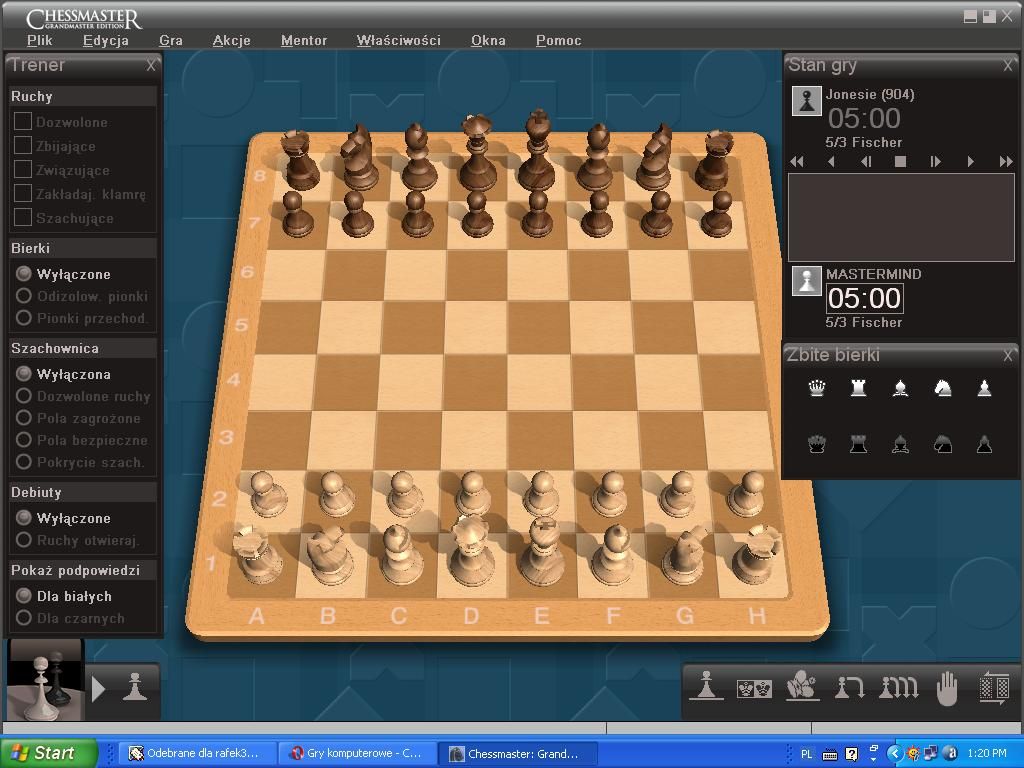Screen dimensions: 1024x768
Task: Click Jonesie's player avatar icon
Action: click(806, 101)
